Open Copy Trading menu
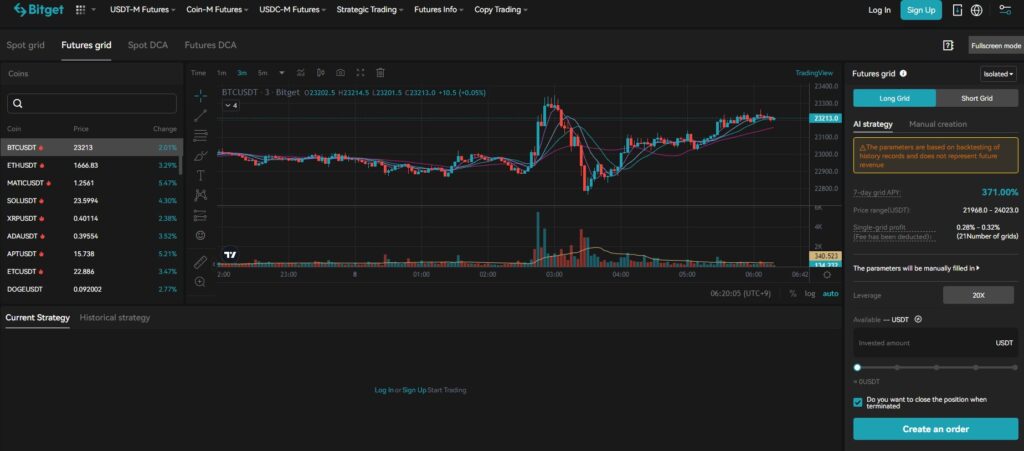This screenshot has width=1024, height=451. tap(501, 10)
